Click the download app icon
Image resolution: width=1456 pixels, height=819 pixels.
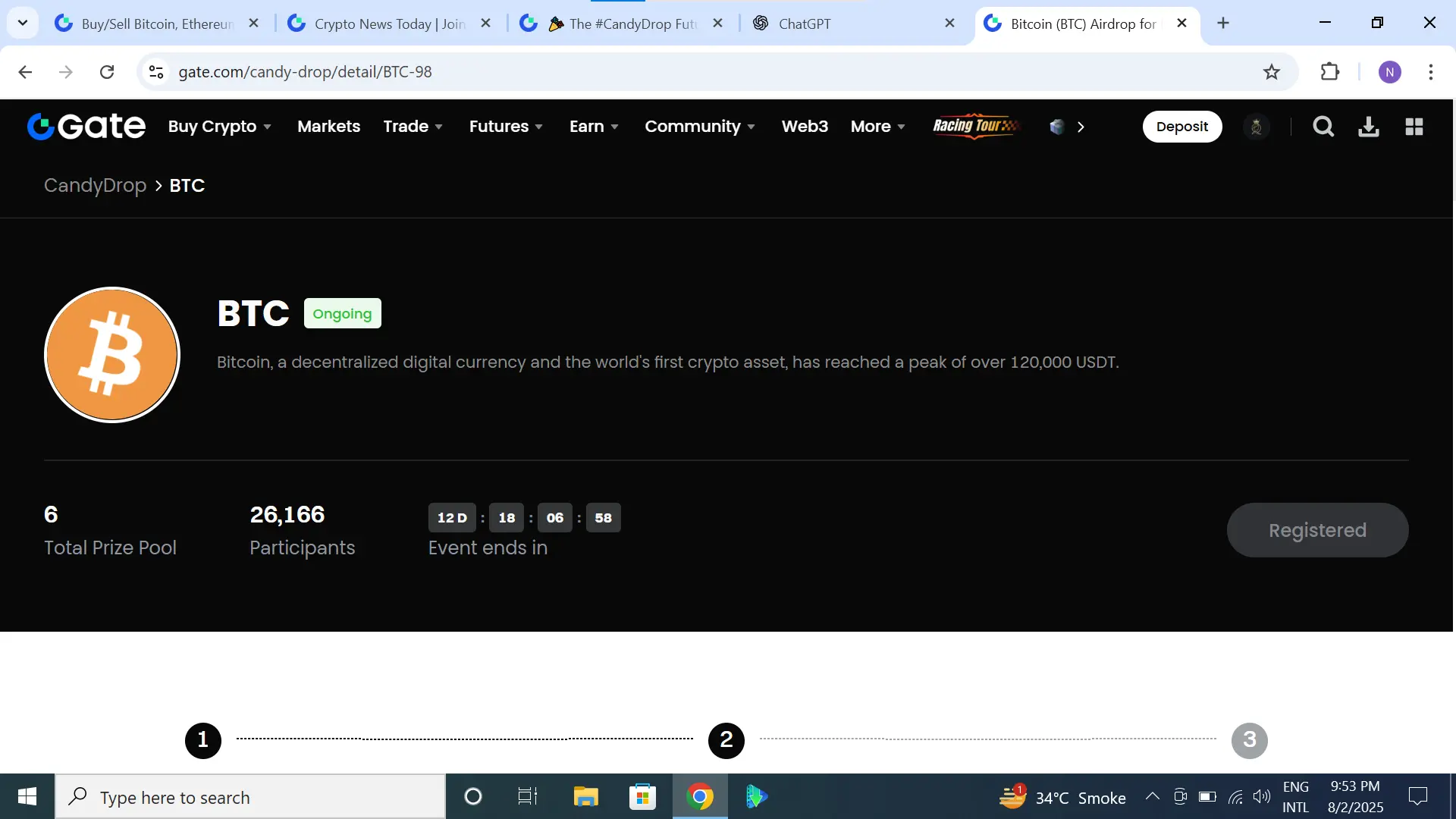coord(1369,127)
